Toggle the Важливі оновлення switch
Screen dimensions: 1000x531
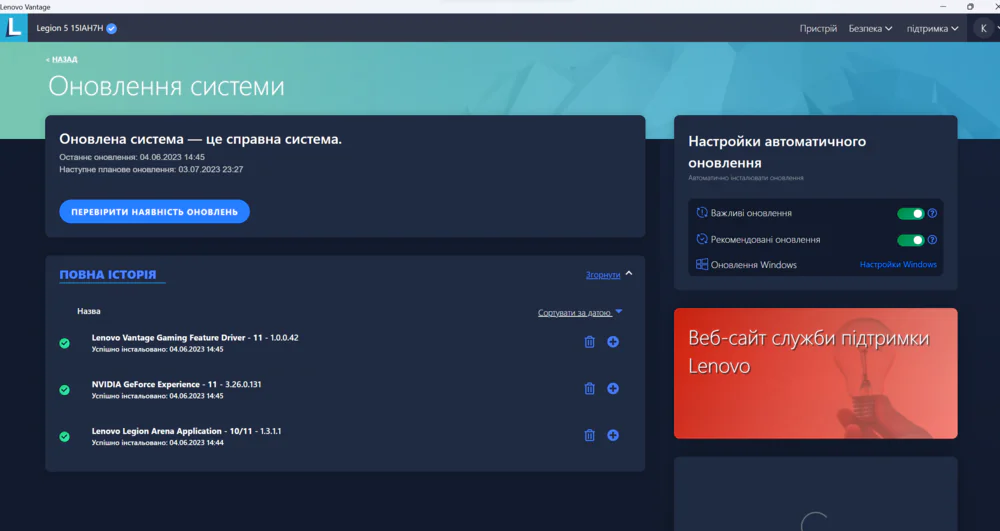(x=911, y=214)
